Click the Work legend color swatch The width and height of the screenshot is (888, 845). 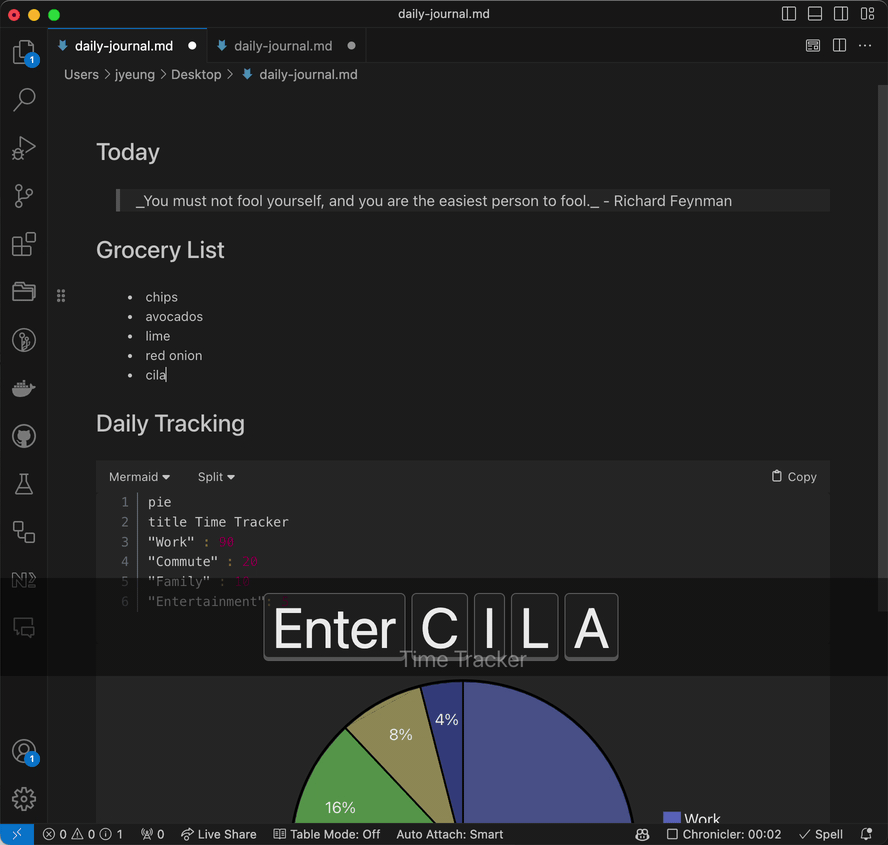tap(672, 817)
